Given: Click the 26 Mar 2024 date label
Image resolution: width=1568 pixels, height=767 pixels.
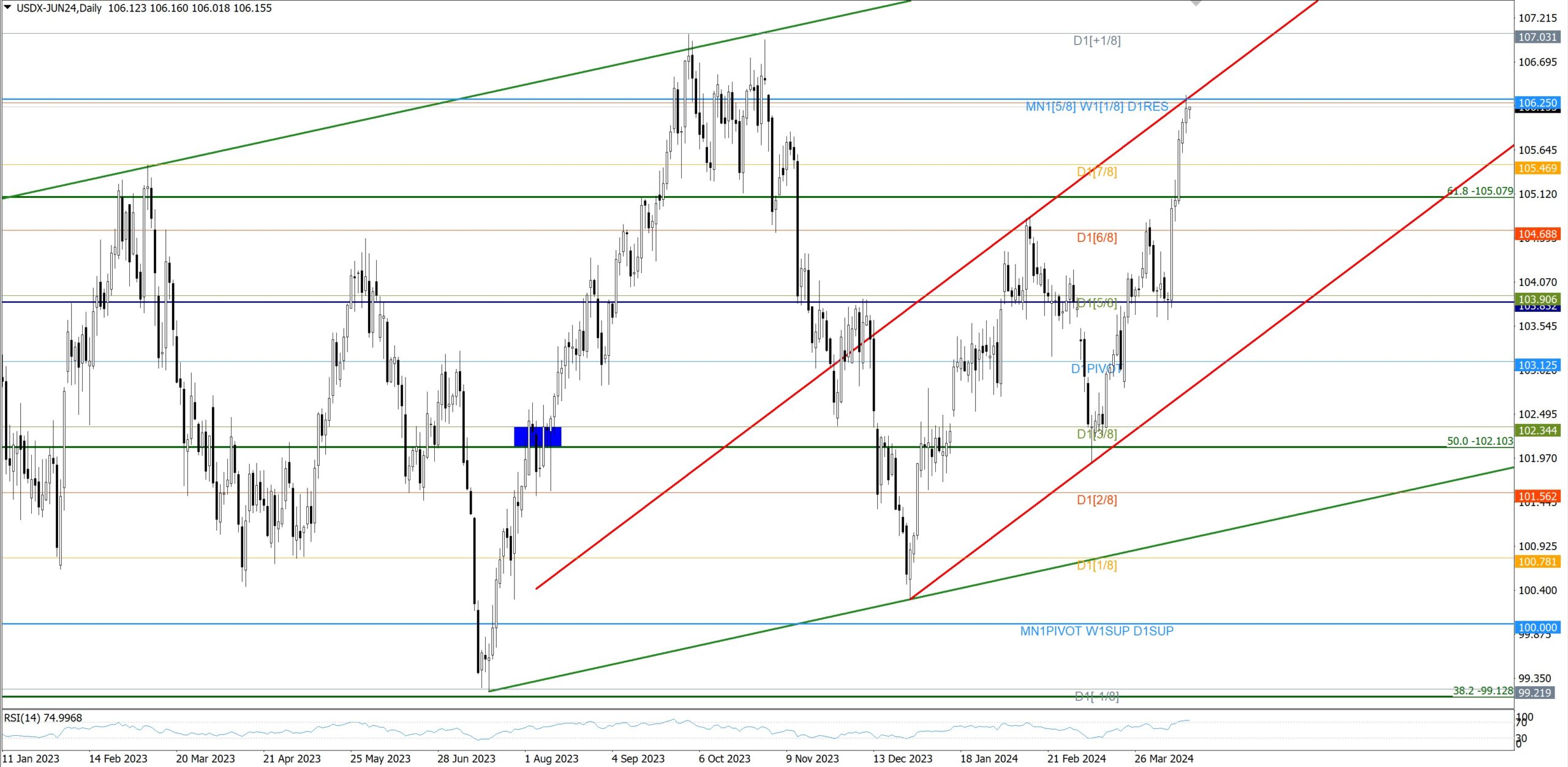Looking at the screenshot, I should click(1163, 758).
